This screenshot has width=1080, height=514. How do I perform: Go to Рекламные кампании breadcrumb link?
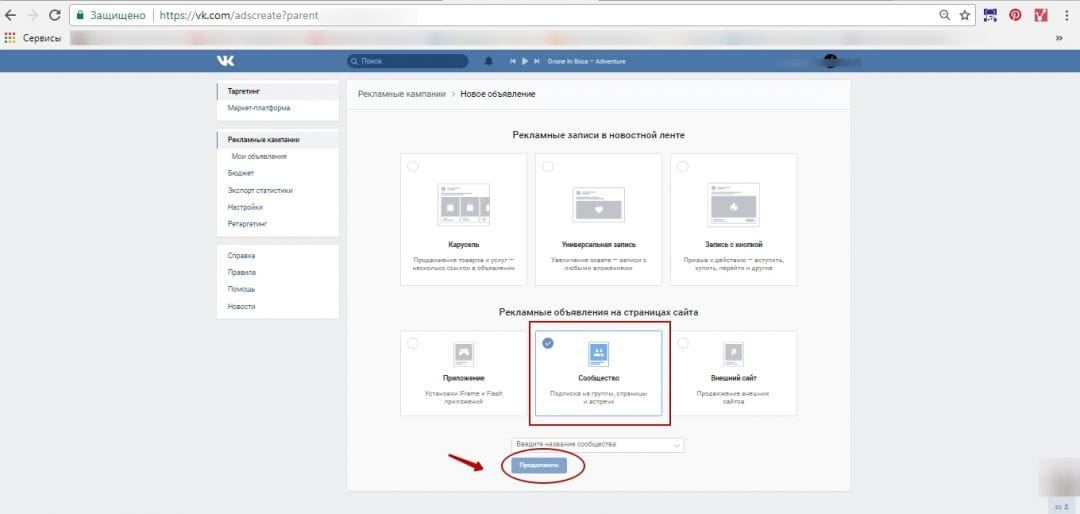pos(402,94)
